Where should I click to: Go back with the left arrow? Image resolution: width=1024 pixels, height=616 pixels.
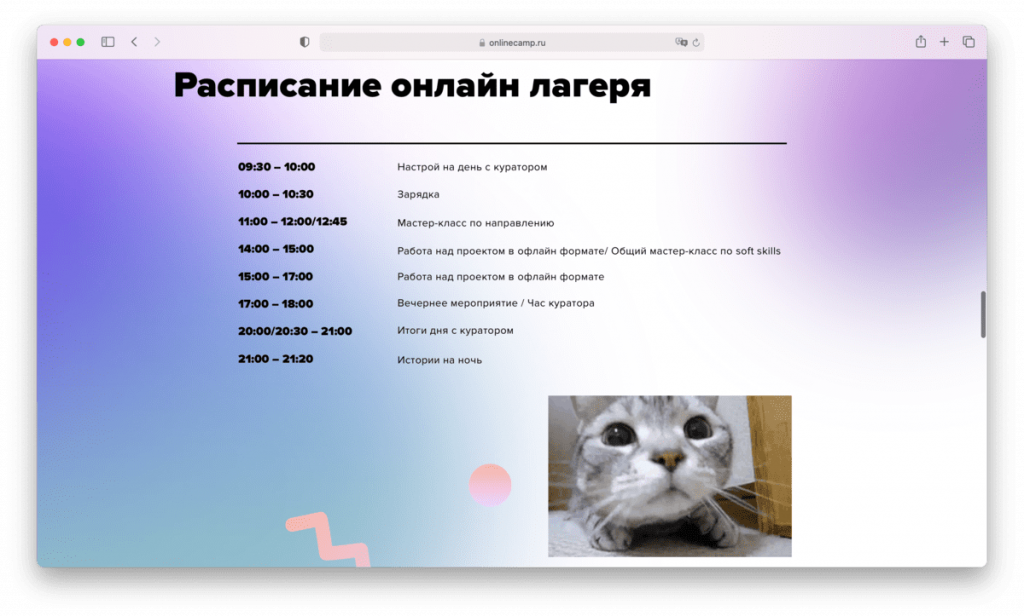pos(134,42)
